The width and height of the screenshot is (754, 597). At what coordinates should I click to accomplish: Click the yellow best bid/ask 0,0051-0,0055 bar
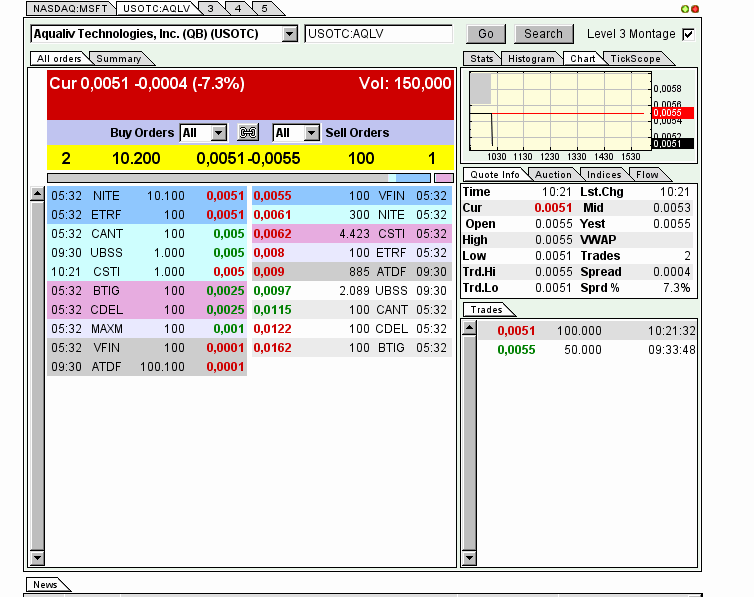tap(251, 158)
